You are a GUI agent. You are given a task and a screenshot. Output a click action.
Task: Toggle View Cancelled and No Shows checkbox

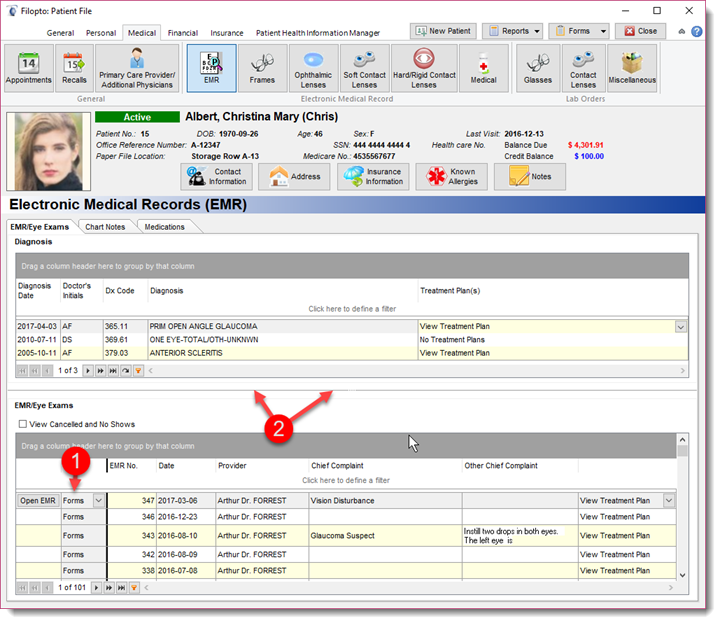click(23, 424)
